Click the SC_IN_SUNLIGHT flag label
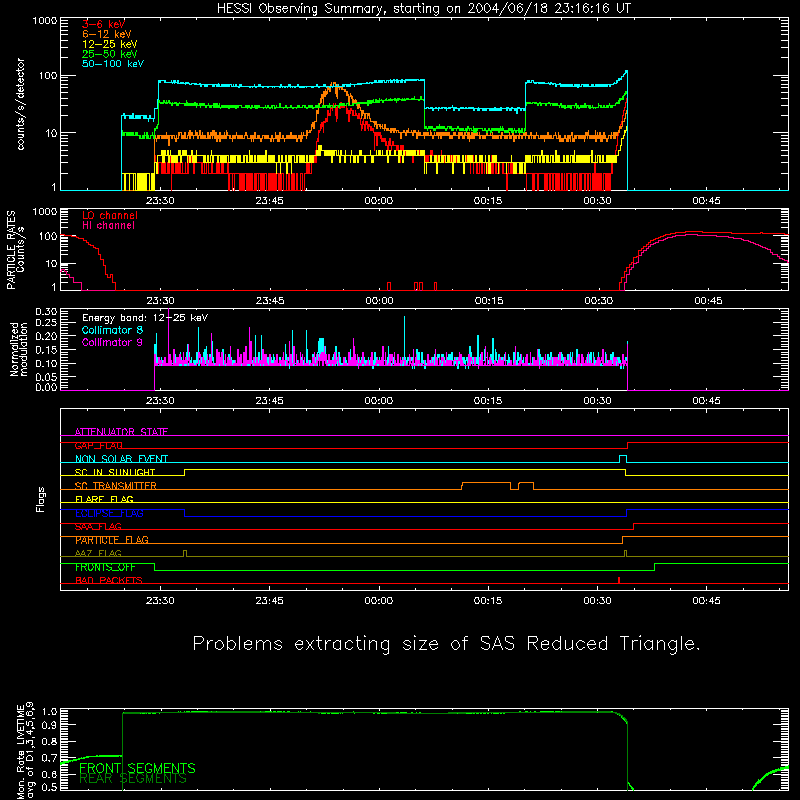800x800 pixels. [x=115, y=472]
